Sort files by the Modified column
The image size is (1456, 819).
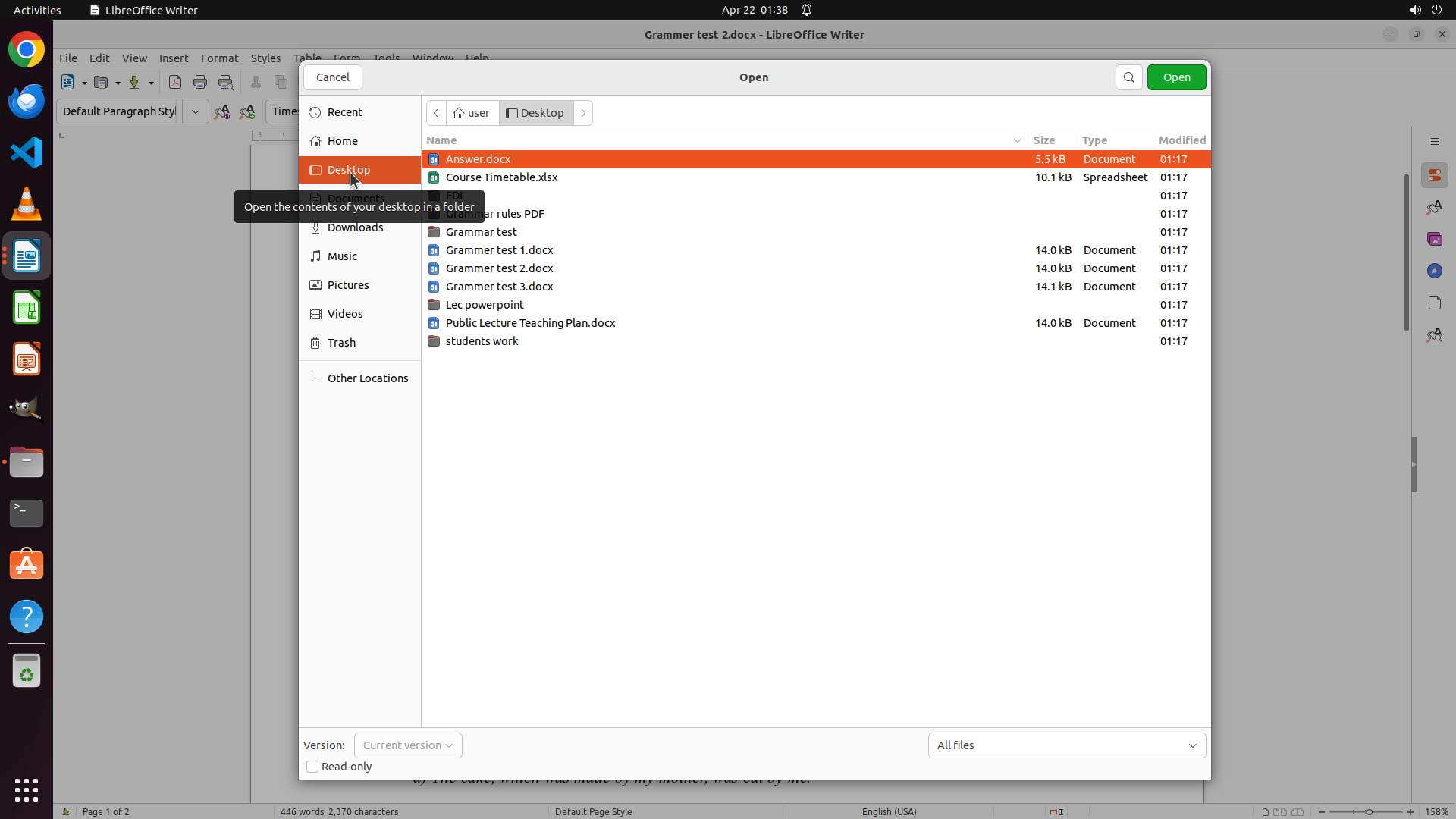[1181, 140]
